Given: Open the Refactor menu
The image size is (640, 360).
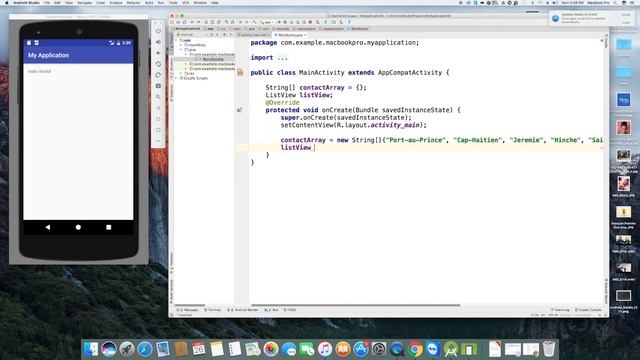Looking at the screenshot, I should tap(133, 2).
